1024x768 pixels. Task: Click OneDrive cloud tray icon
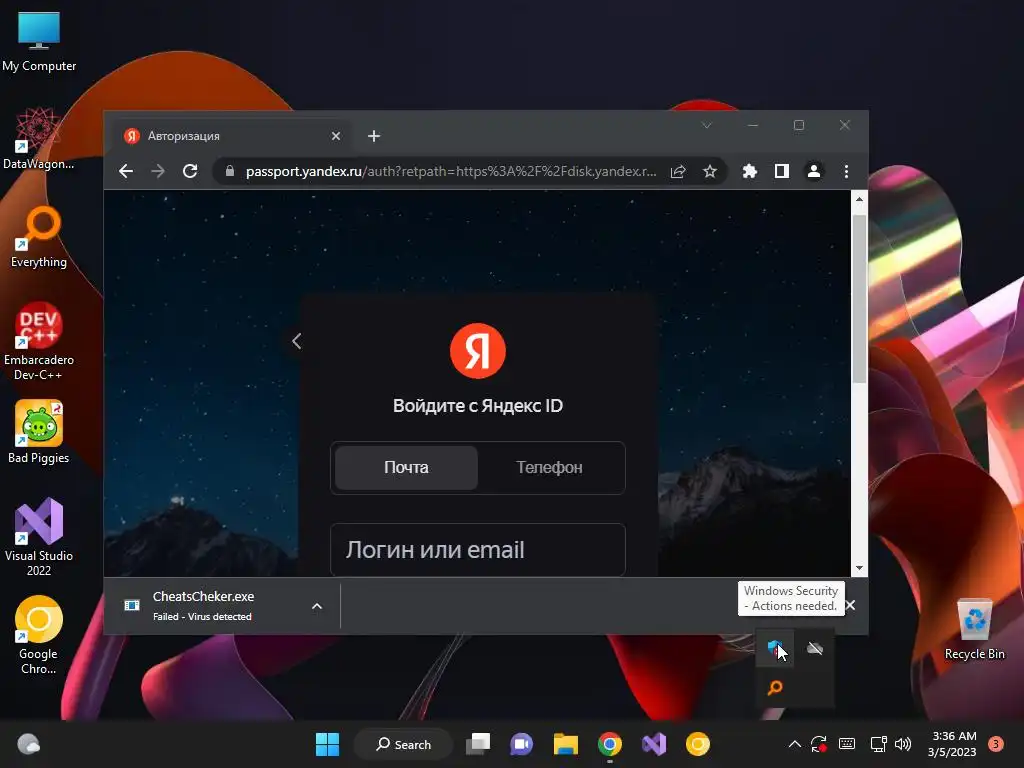[x=814, y=648]
